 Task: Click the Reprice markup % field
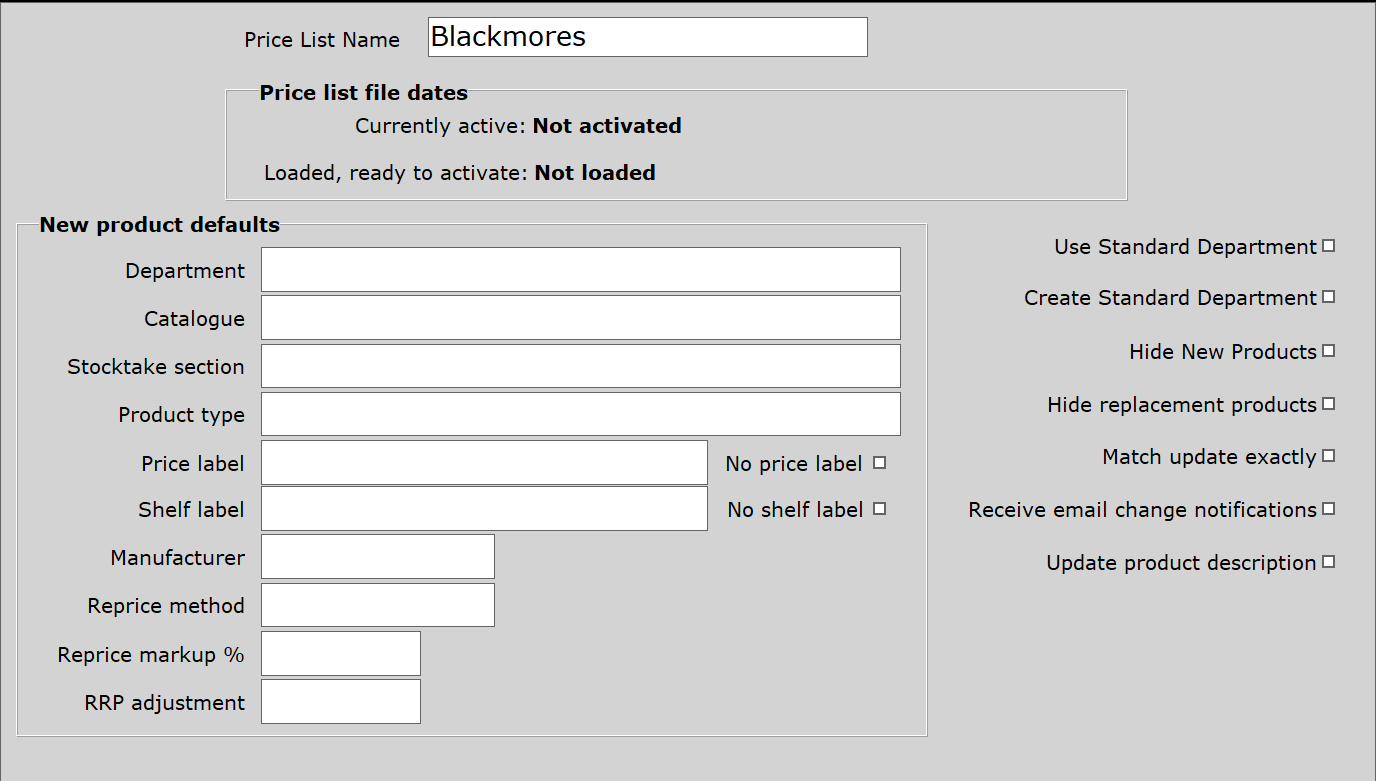[x=340, y=654]
